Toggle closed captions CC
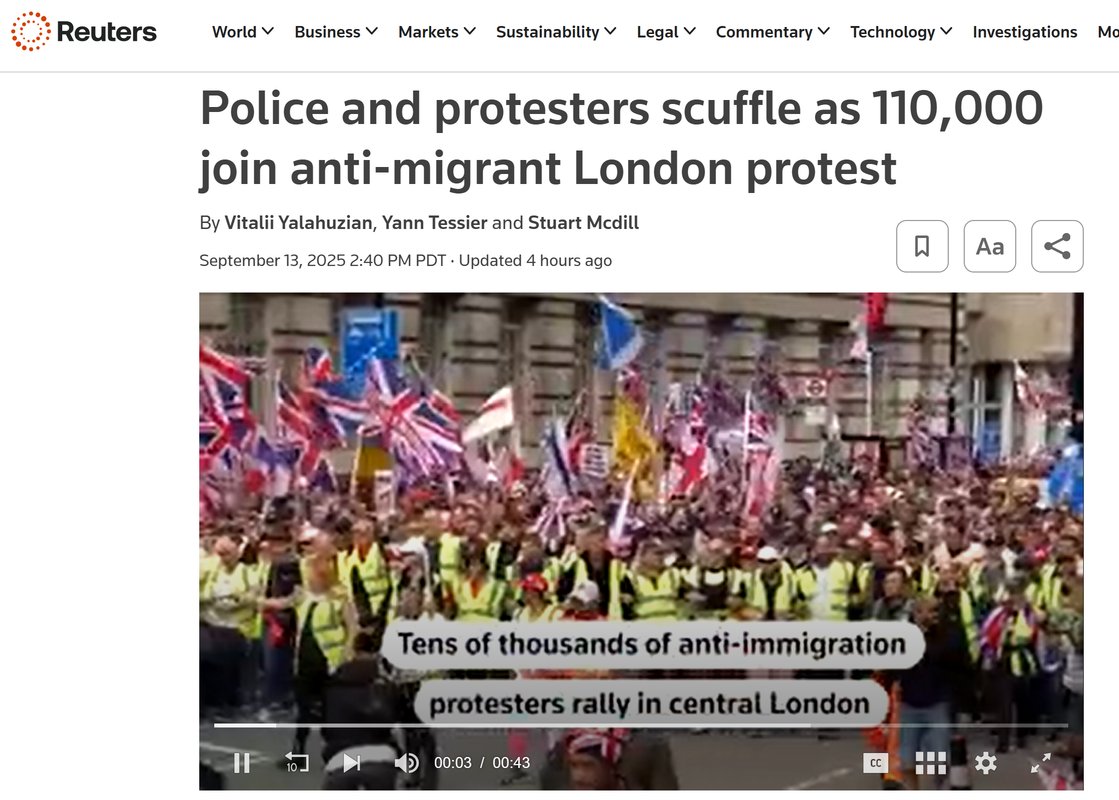 pyautogui.click(x=876, y=763)
